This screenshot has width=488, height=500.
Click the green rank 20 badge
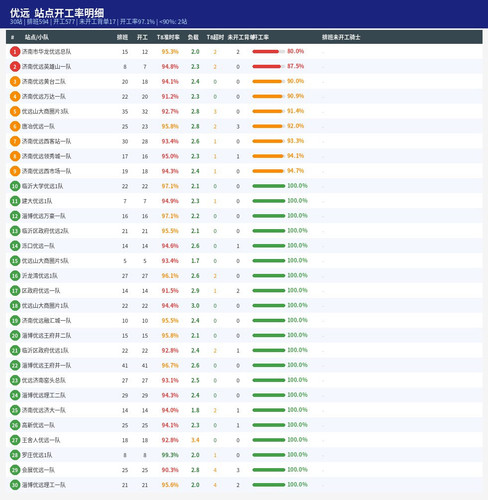click(x=15, y=335)
